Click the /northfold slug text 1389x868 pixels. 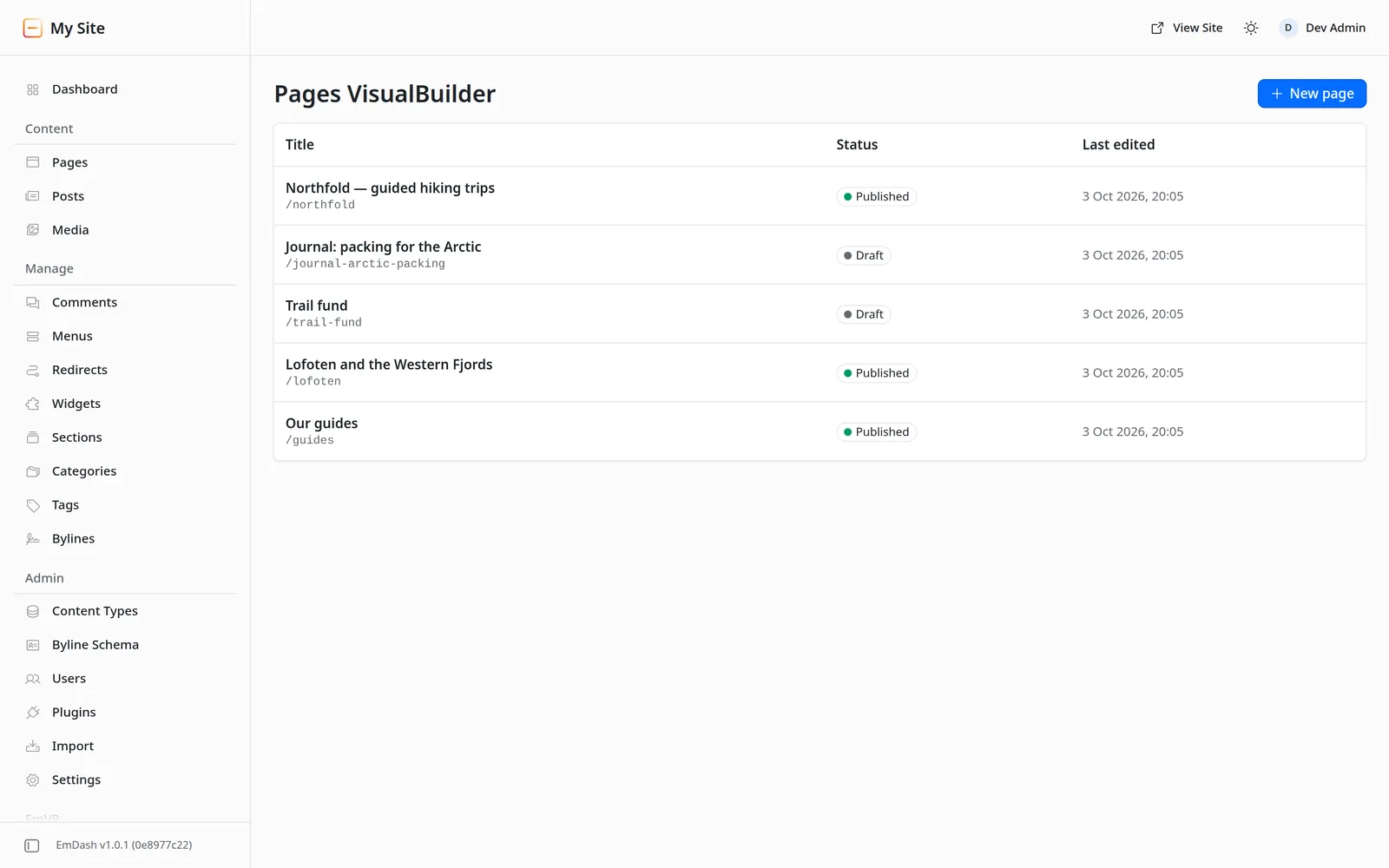point(320,205)
